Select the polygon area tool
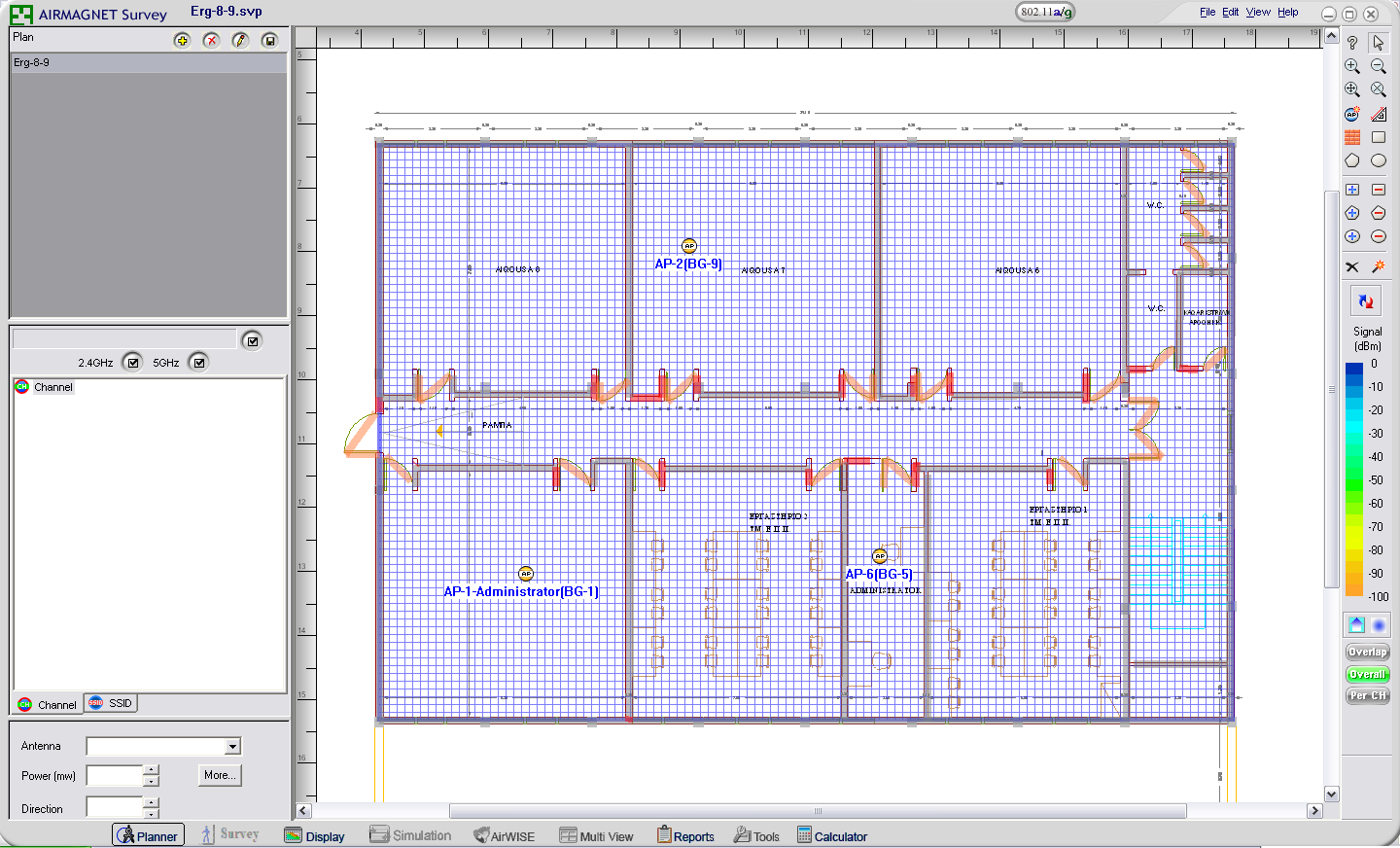Screen dimensions: 1400x848 point(1352,160)
